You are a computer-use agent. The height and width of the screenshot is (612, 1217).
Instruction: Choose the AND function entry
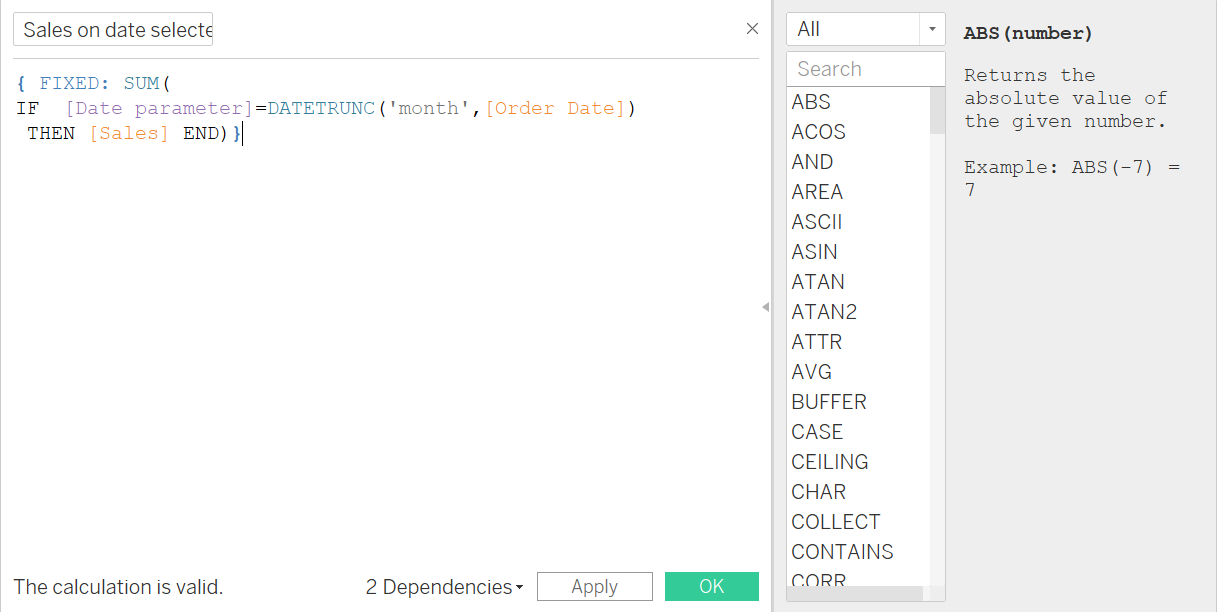coord(812,162)
